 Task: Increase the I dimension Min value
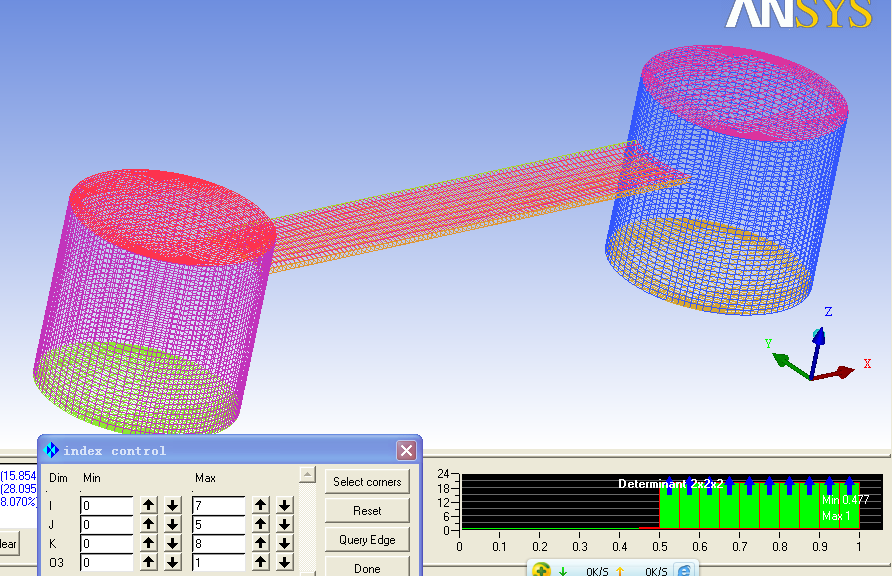pos(149,505)
